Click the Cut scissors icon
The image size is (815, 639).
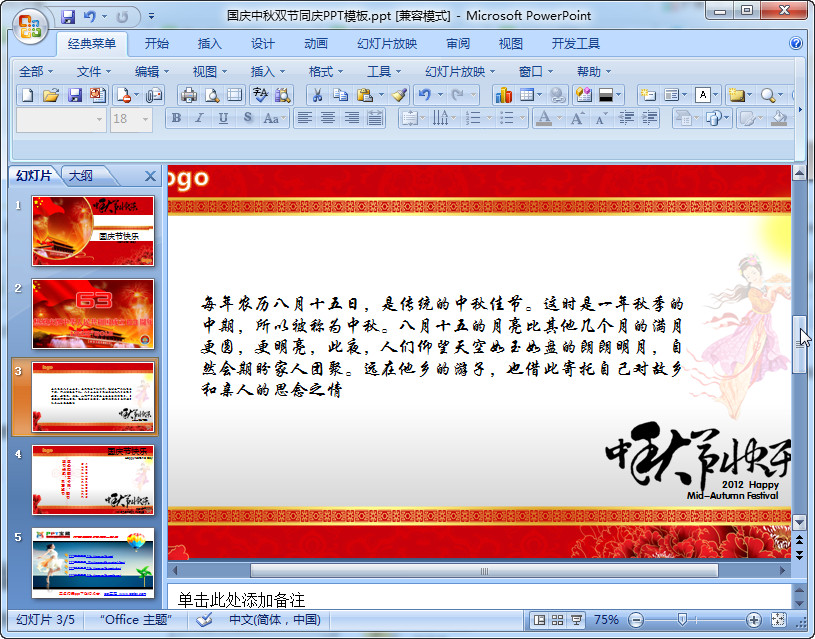(x=317, y=95)
